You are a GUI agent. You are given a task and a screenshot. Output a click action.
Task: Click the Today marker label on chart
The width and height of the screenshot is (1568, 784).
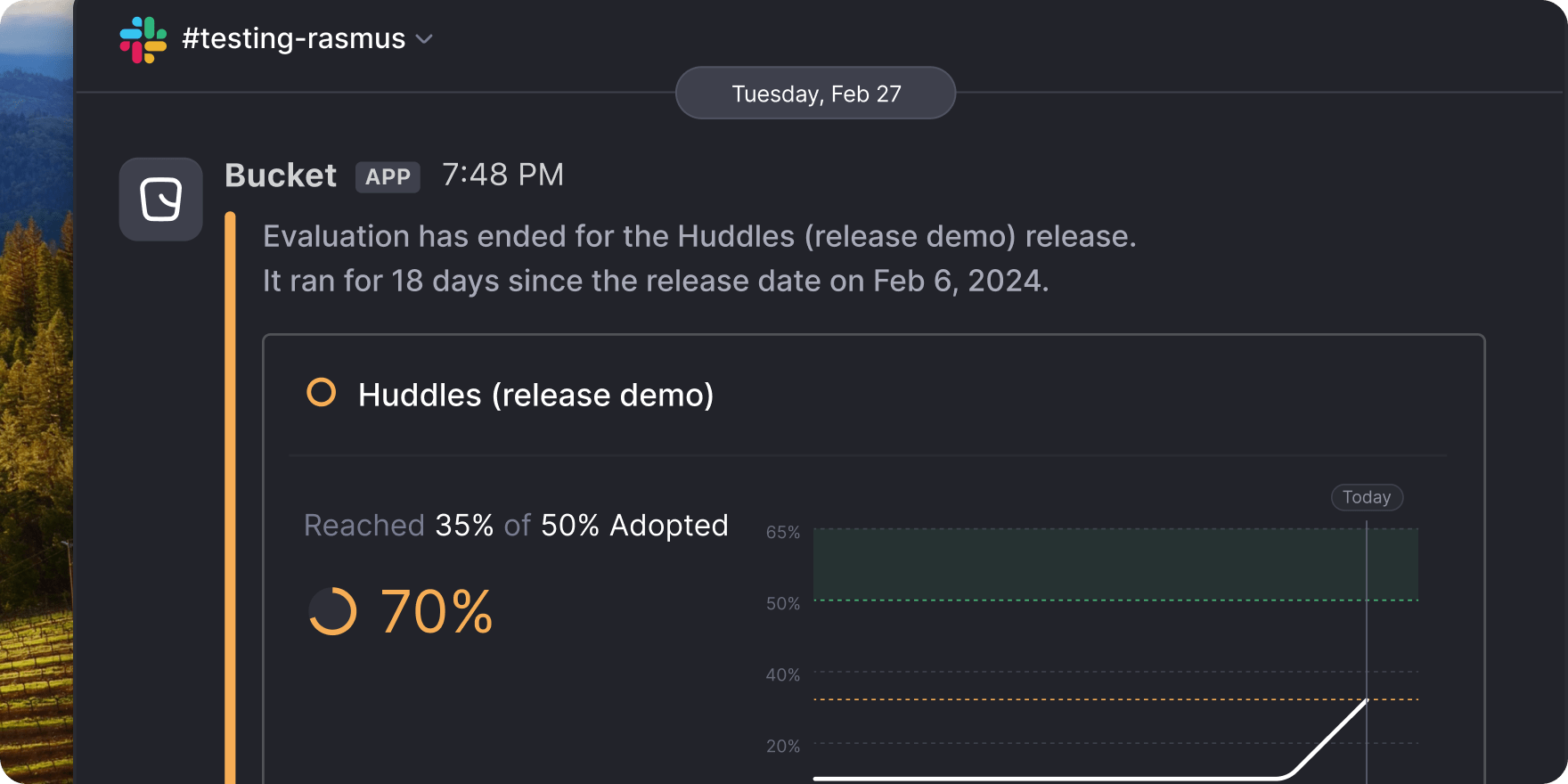pos(1367,497)
